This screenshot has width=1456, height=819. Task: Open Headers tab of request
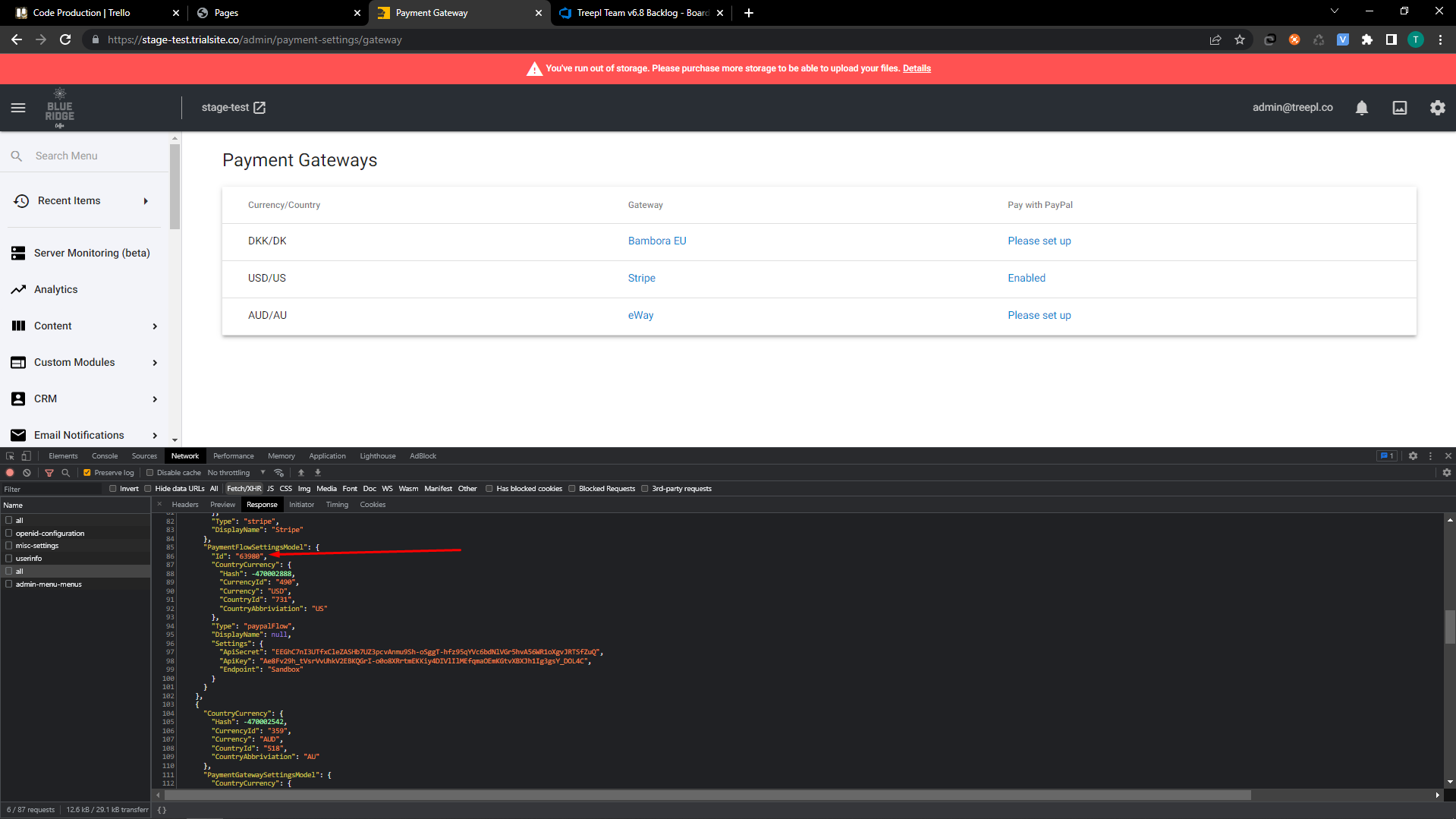pyautogui.click(x=185, y=505)
